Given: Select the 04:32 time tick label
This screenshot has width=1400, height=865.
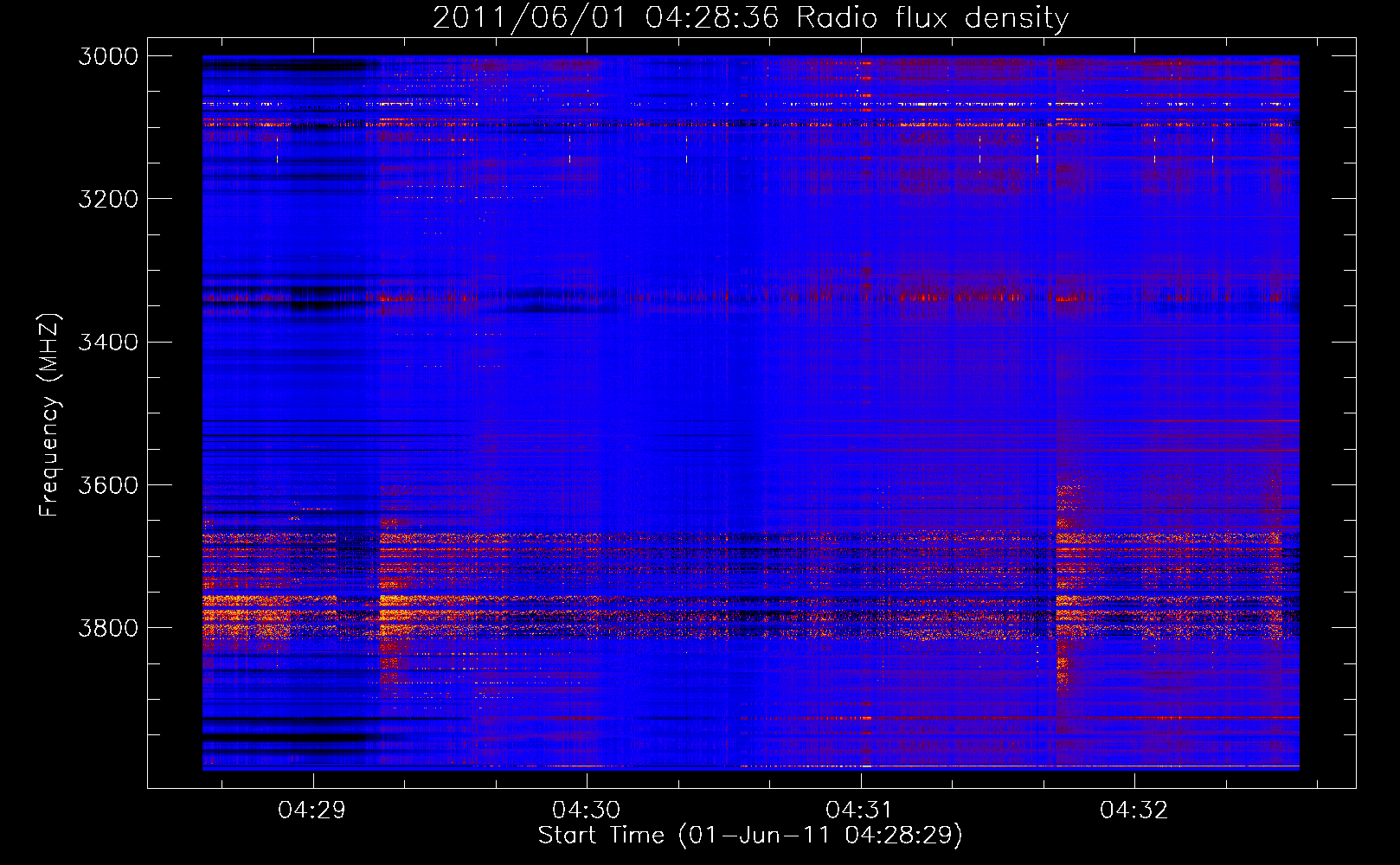Looking at the screenshot, I should [1134, 811].
